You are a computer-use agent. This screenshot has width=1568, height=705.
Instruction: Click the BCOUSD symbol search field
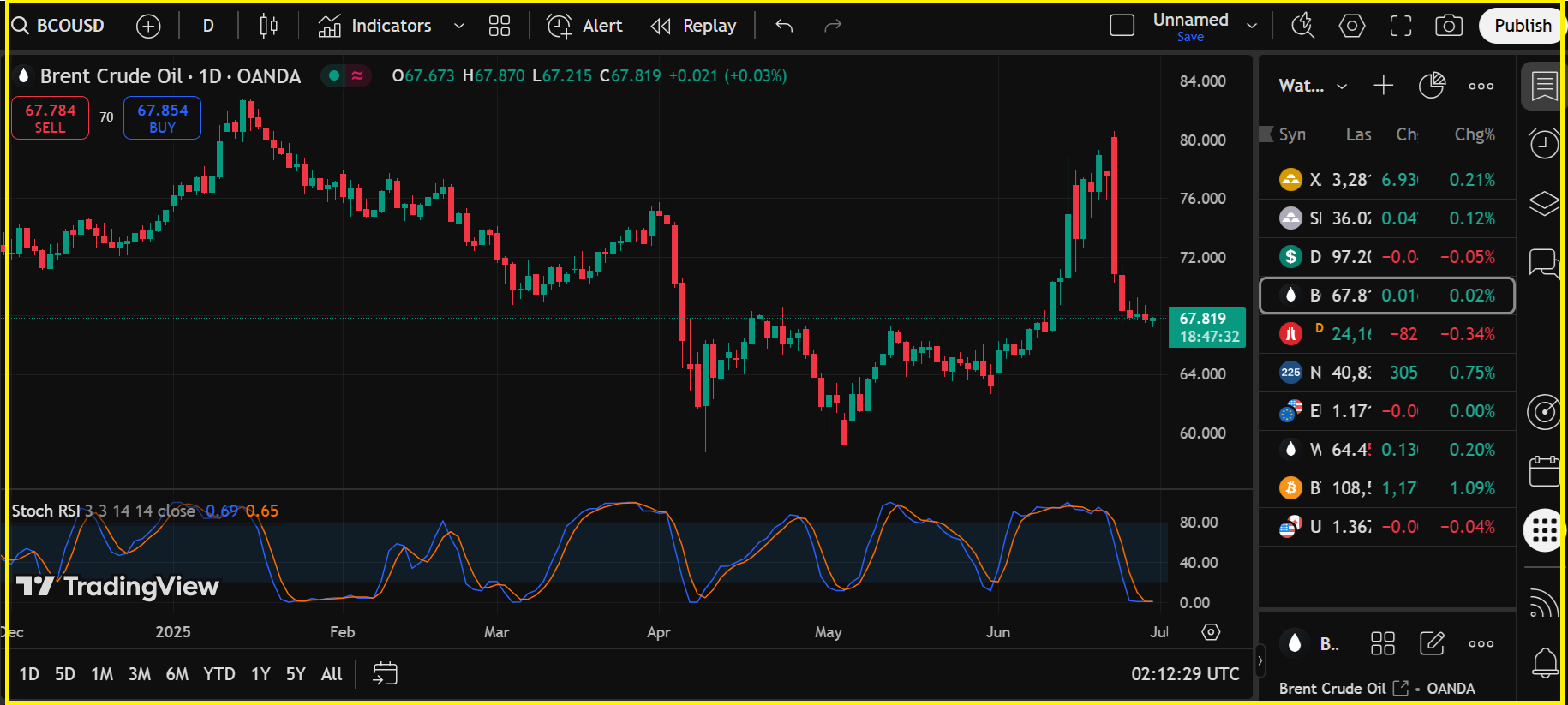[x=58, y=26]
